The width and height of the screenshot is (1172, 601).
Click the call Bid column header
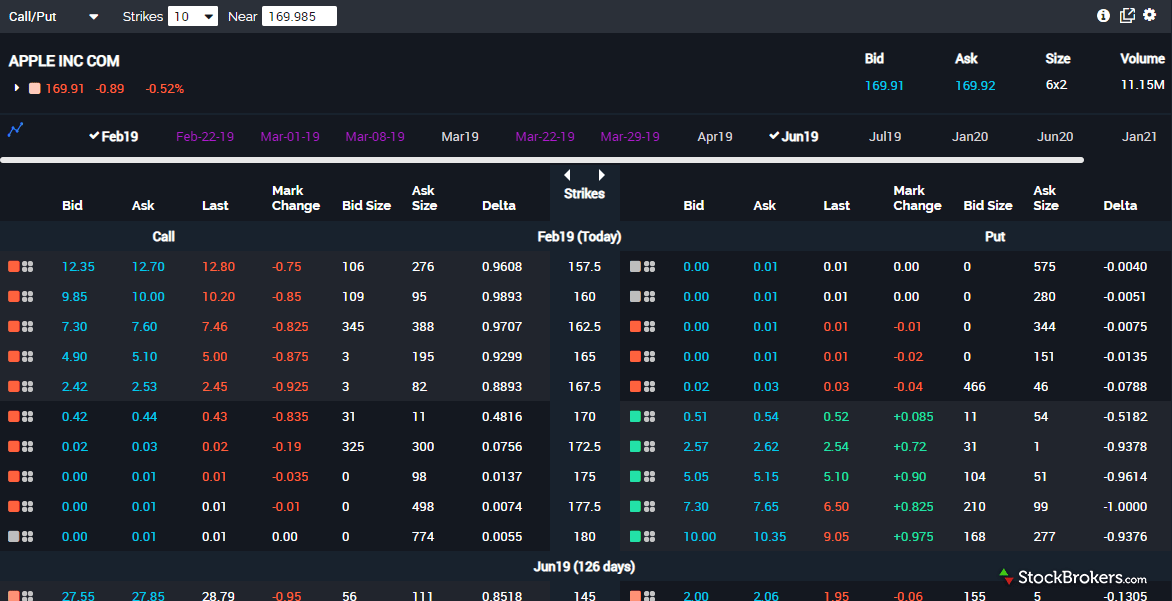[x=73, y=206]
